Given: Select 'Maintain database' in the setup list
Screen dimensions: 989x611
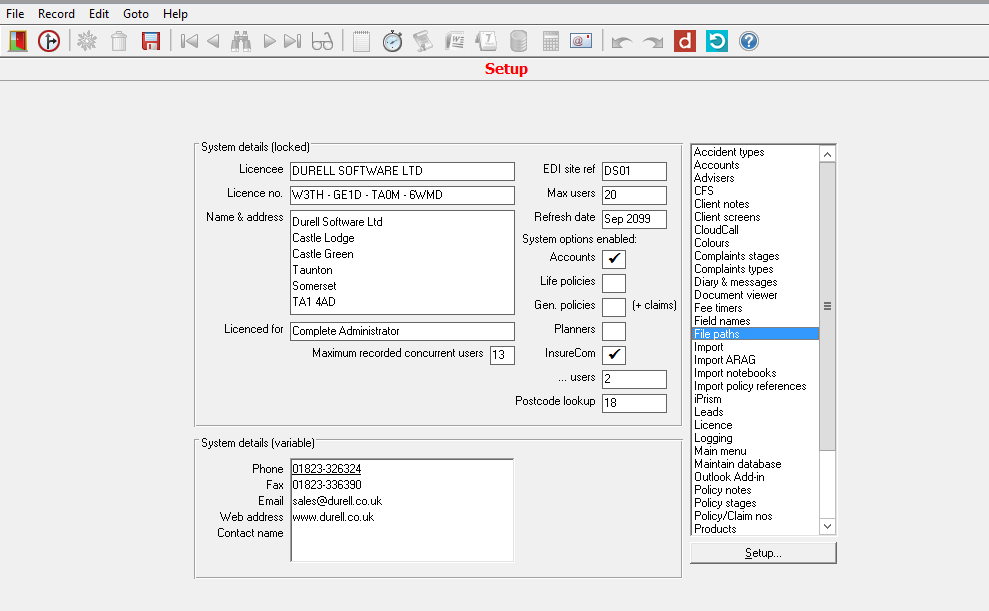Looking at the screenshot, I should (x=756, y=464).
